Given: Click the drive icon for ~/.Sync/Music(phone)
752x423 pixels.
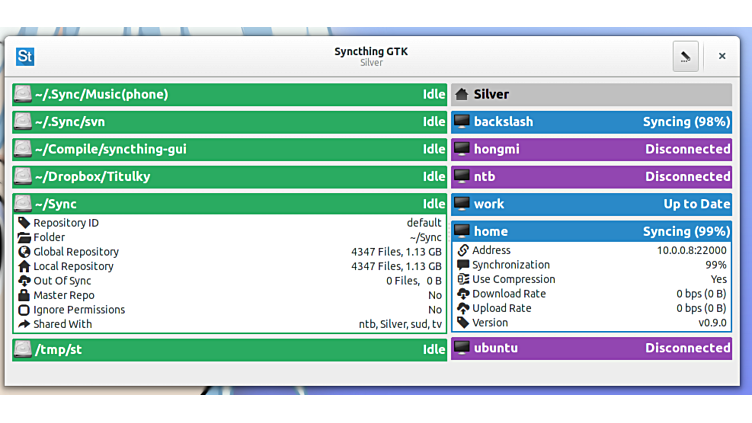Looking at the screenshot, I should (x=23, y=95).
